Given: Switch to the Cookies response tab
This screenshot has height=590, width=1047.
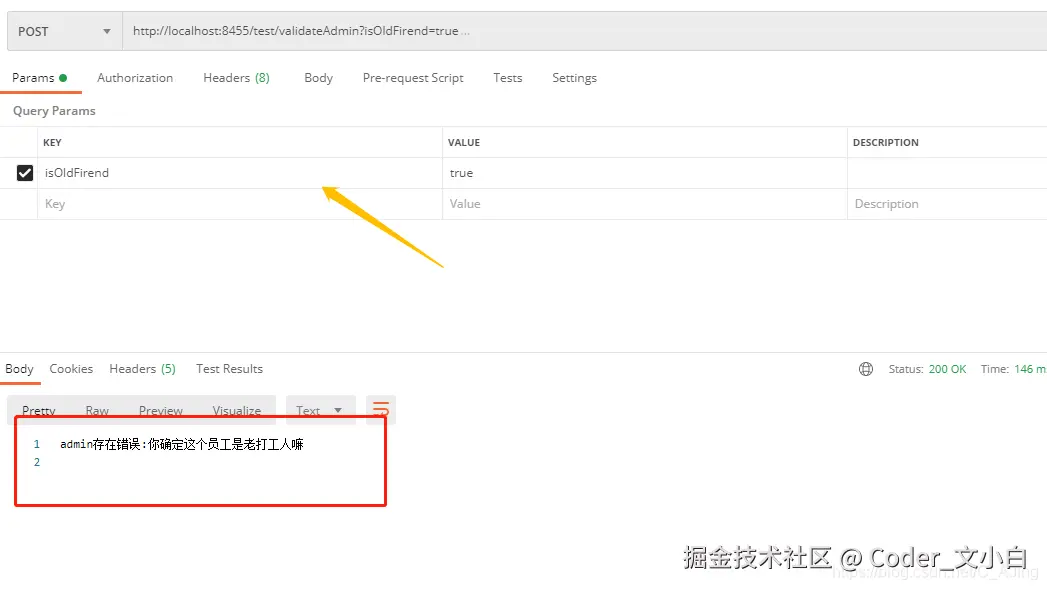Looking at the screenshot, I should (x=71, y=368).
